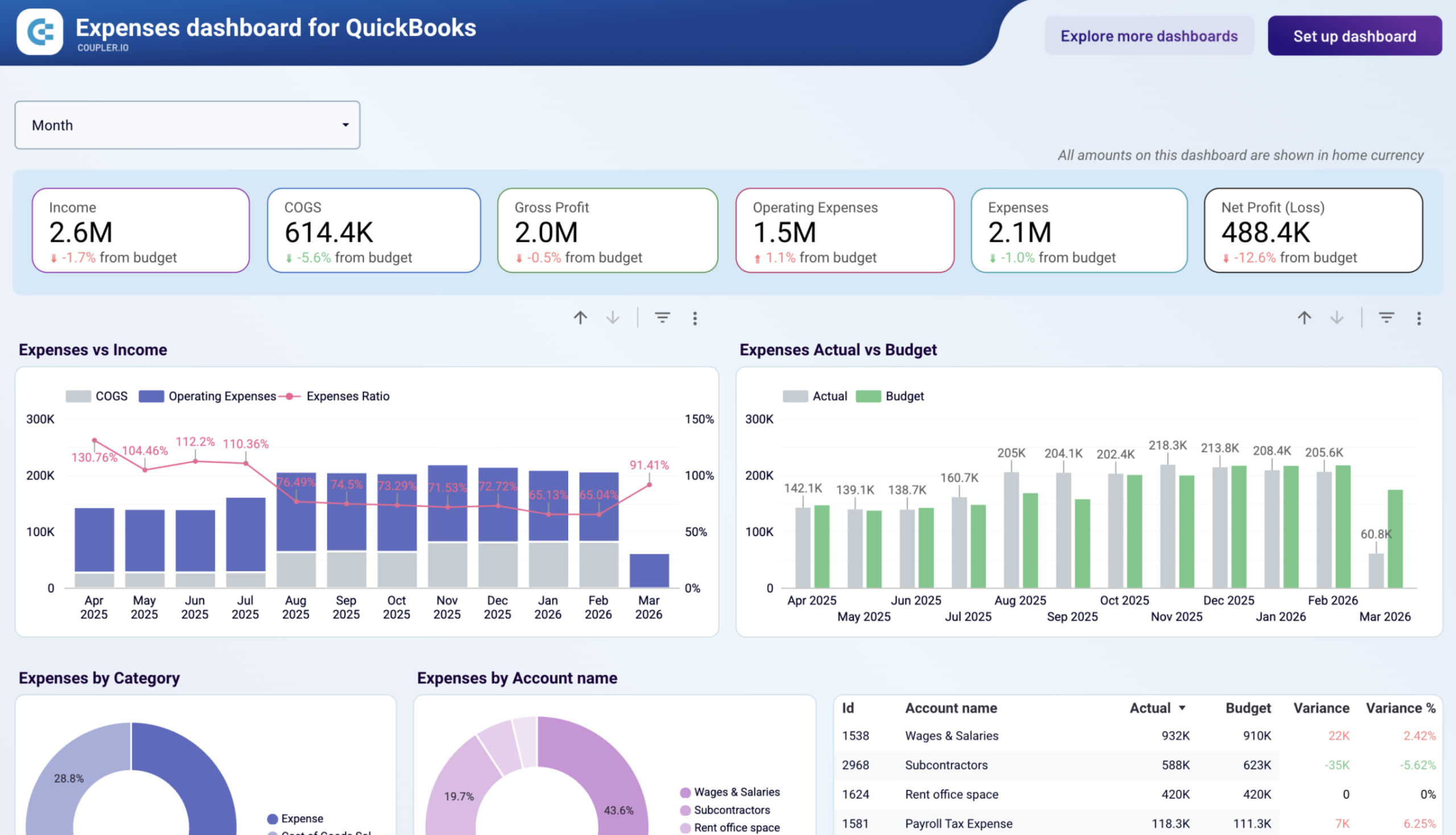
Task: Click the descending sort arrow above Expenses vs Income
Action: pyautogui.click(x=612, y=318)
